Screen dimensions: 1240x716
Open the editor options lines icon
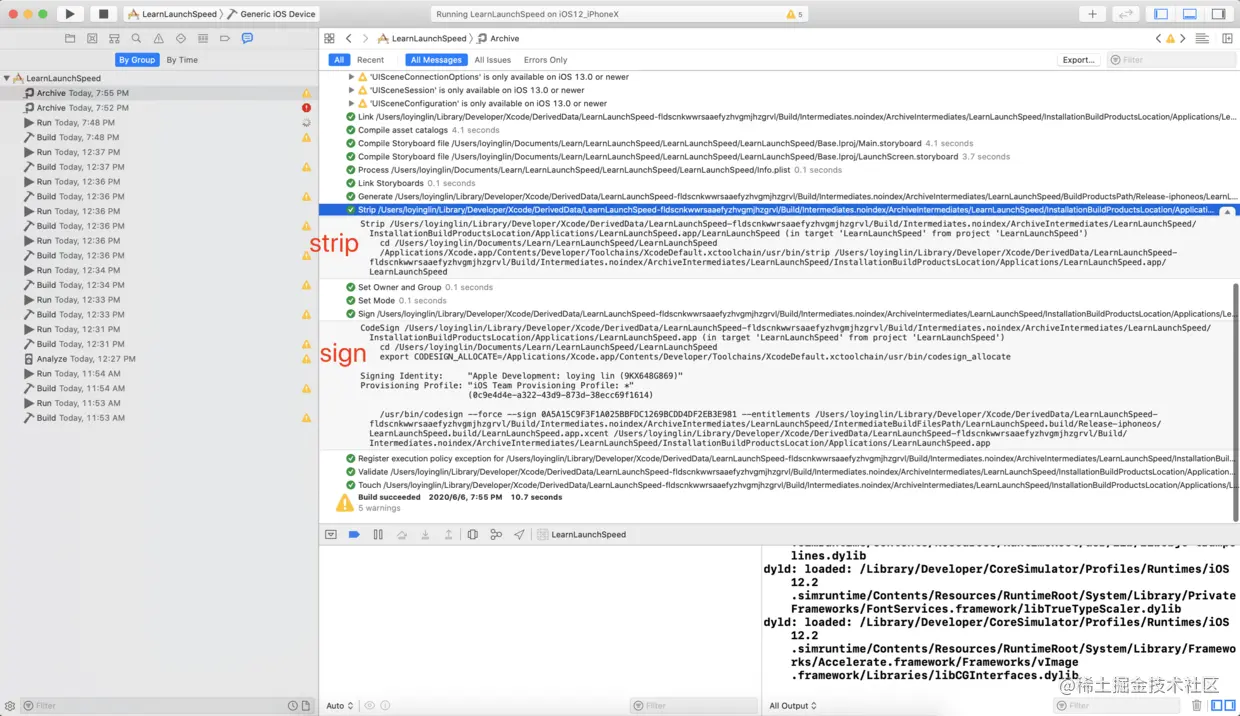1202,38
